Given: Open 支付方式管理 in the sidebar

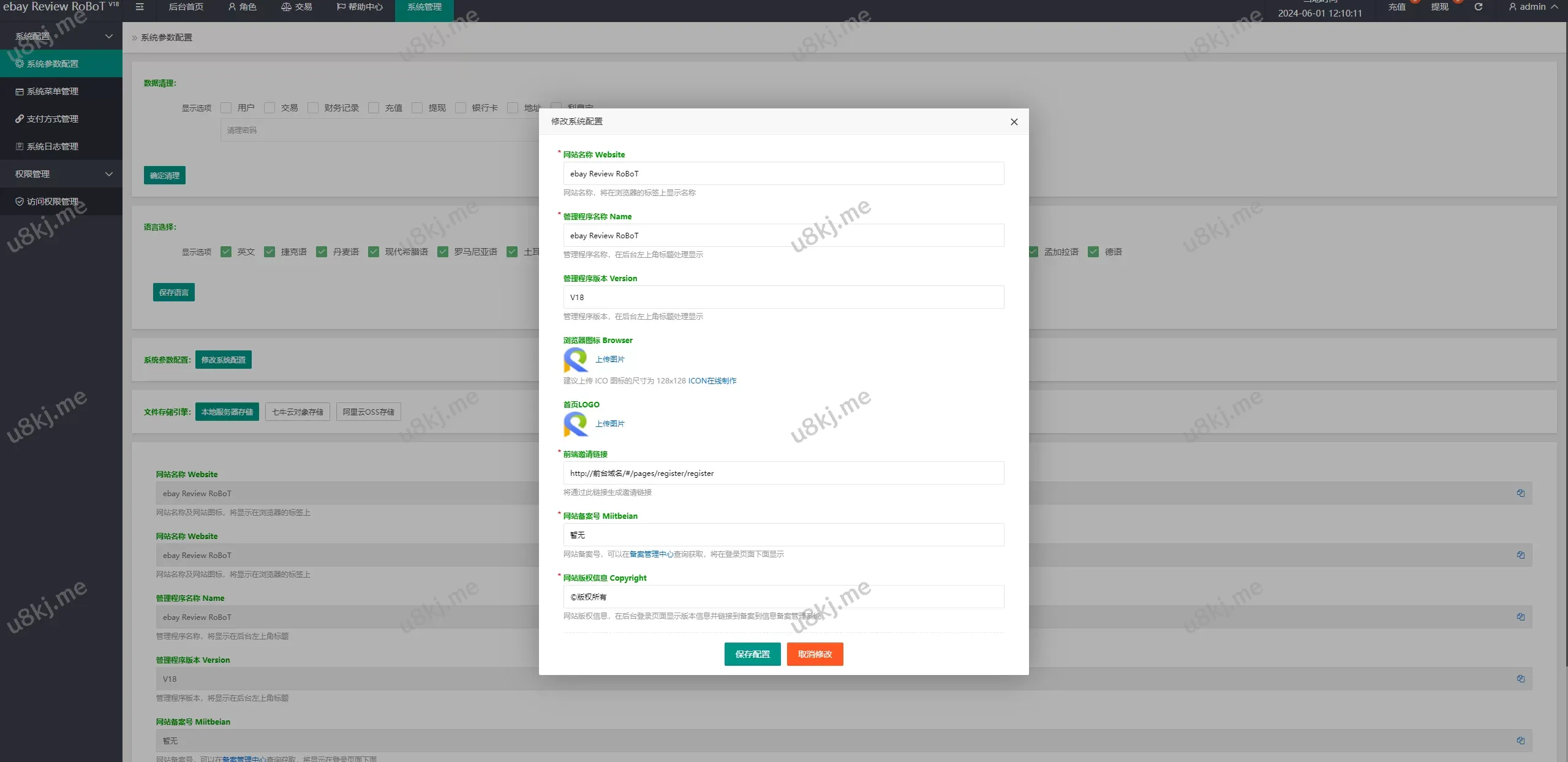Looking at the screenshot, I should tap(53, 119).
